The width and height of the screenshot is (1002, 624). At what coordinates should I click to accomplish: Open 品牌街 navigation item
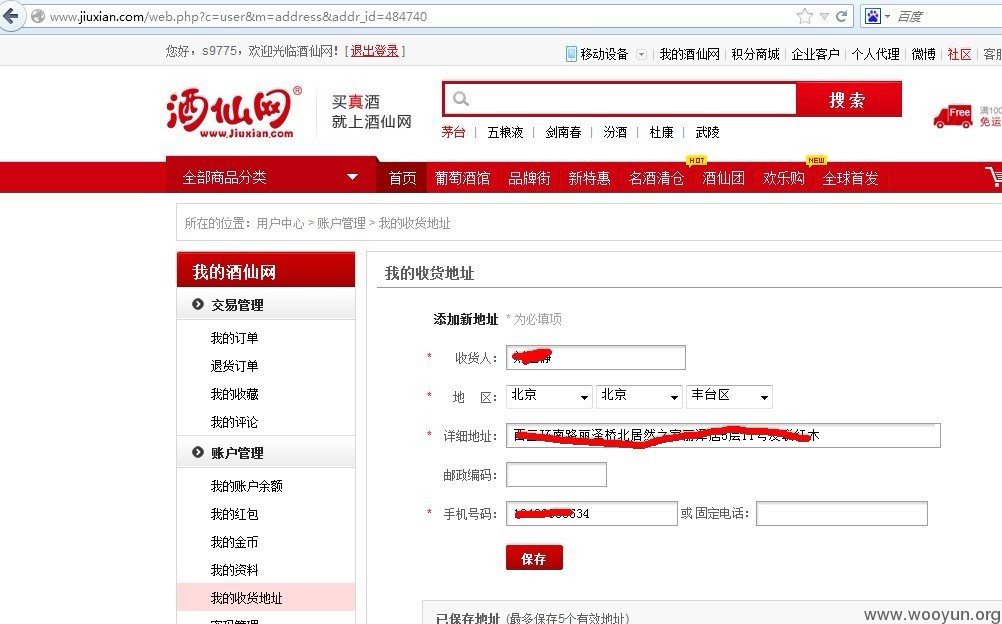pos(529,178)
